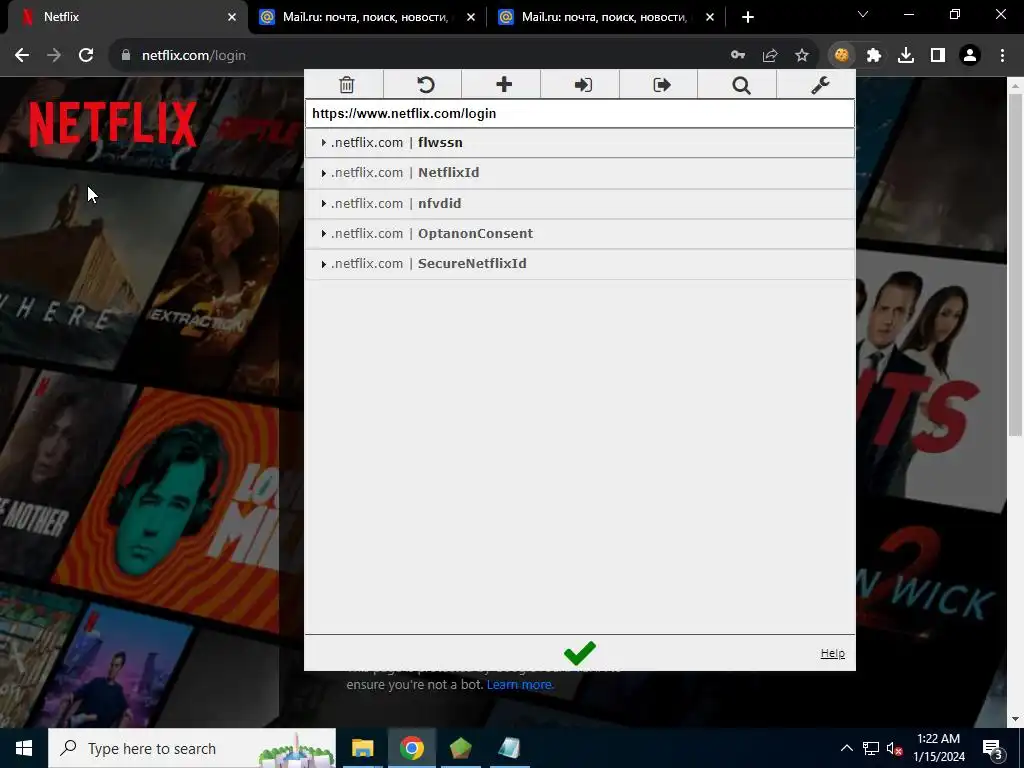Reload the Netflix page
1024x768 pixels.
coord(86,56)
